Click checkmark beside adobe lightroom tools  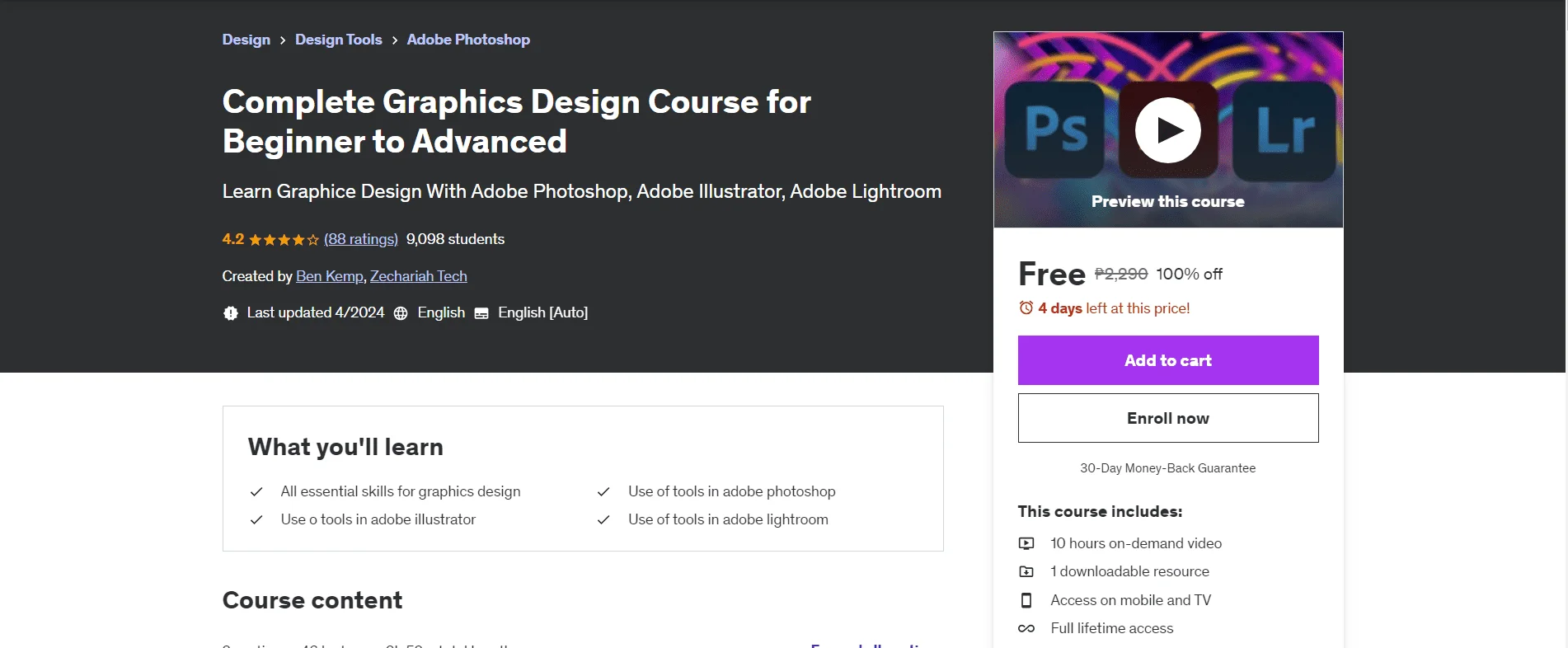click(603, 519)
